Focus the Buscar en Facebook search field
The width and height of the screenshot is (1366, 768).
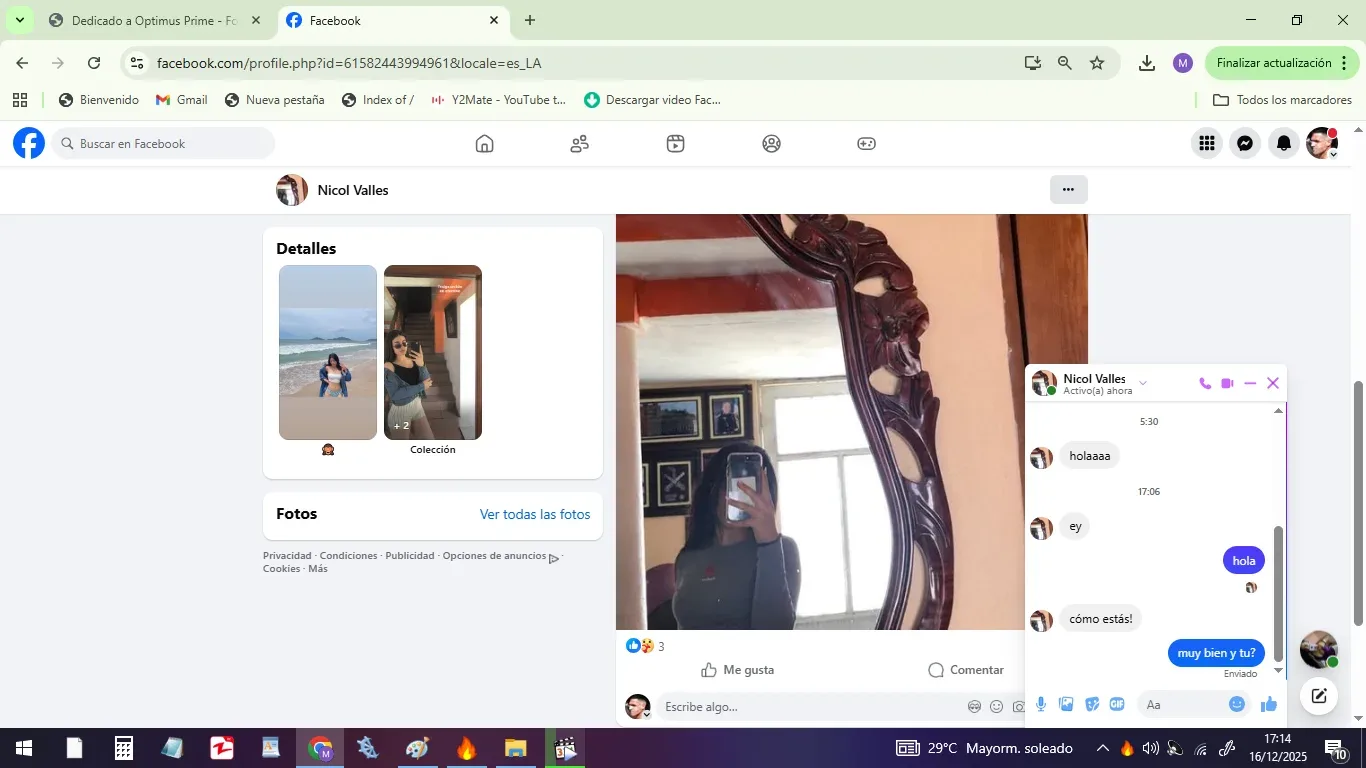click(x=163, y=144)
